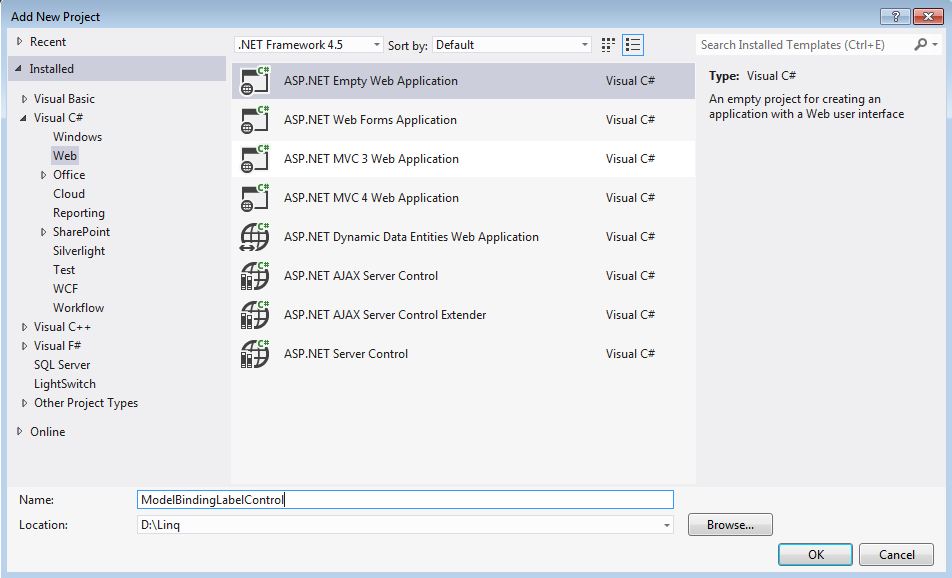Select the ASP.NET MVC 3 Web Application icon

click(x=252, y=158)
